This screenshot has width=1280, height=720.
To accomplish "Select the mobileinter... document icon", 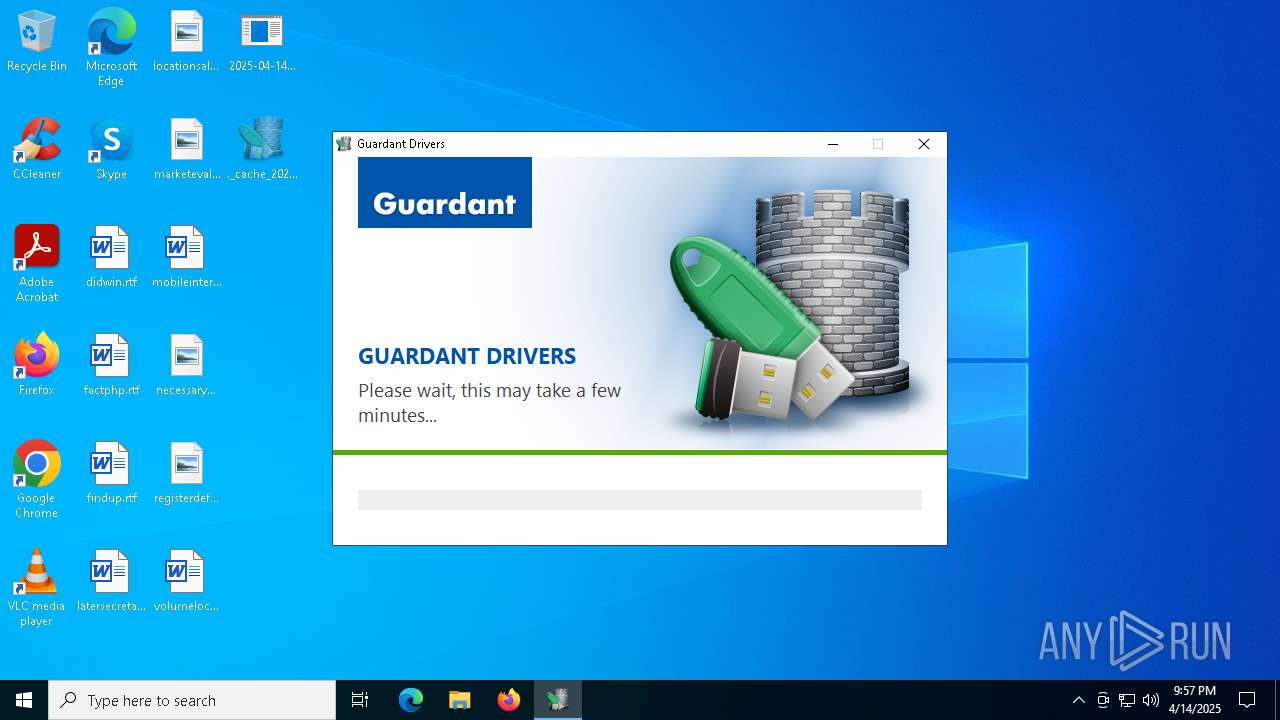I will [x=186, y=258].
